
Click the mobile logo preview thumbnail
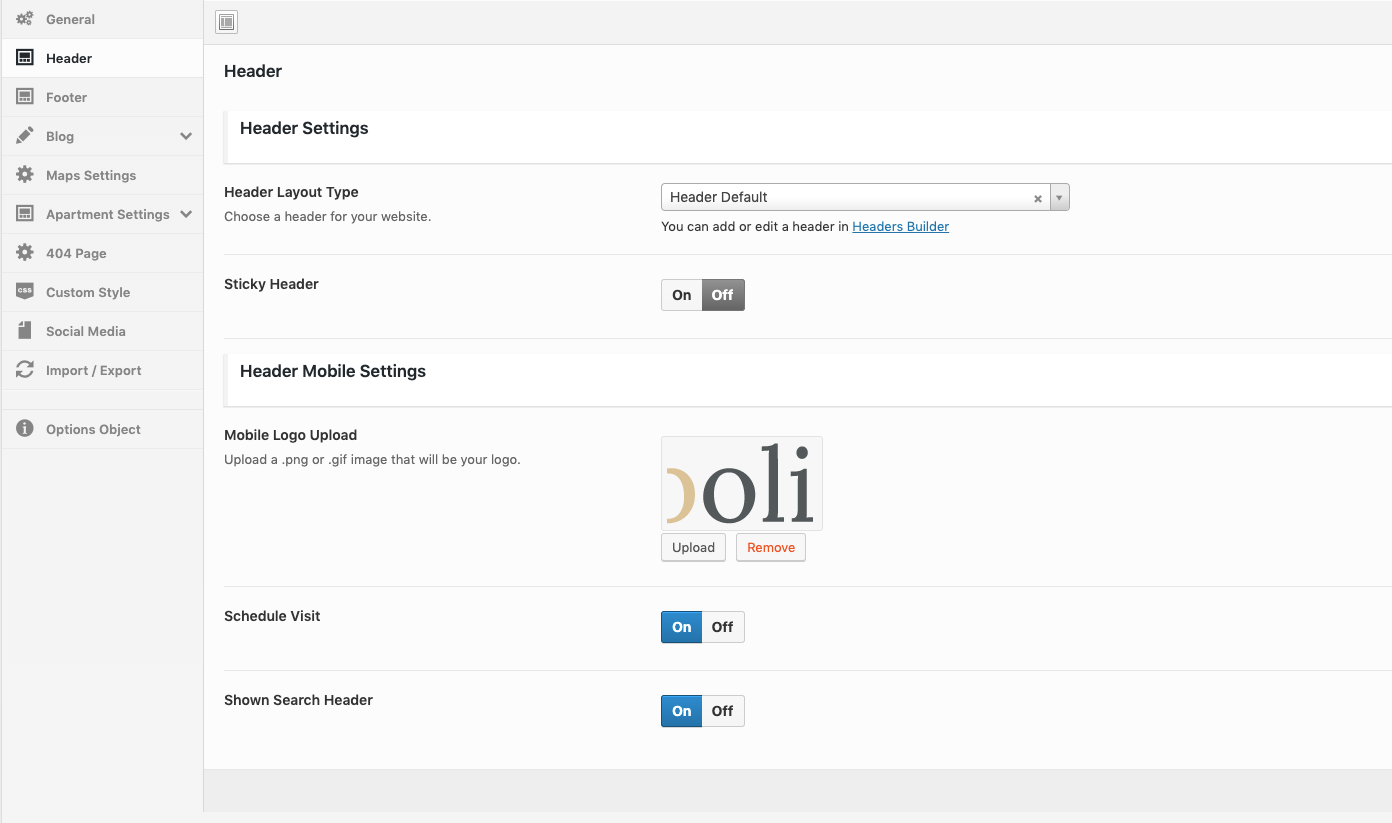pyautogui.click(x=741, y=483)
